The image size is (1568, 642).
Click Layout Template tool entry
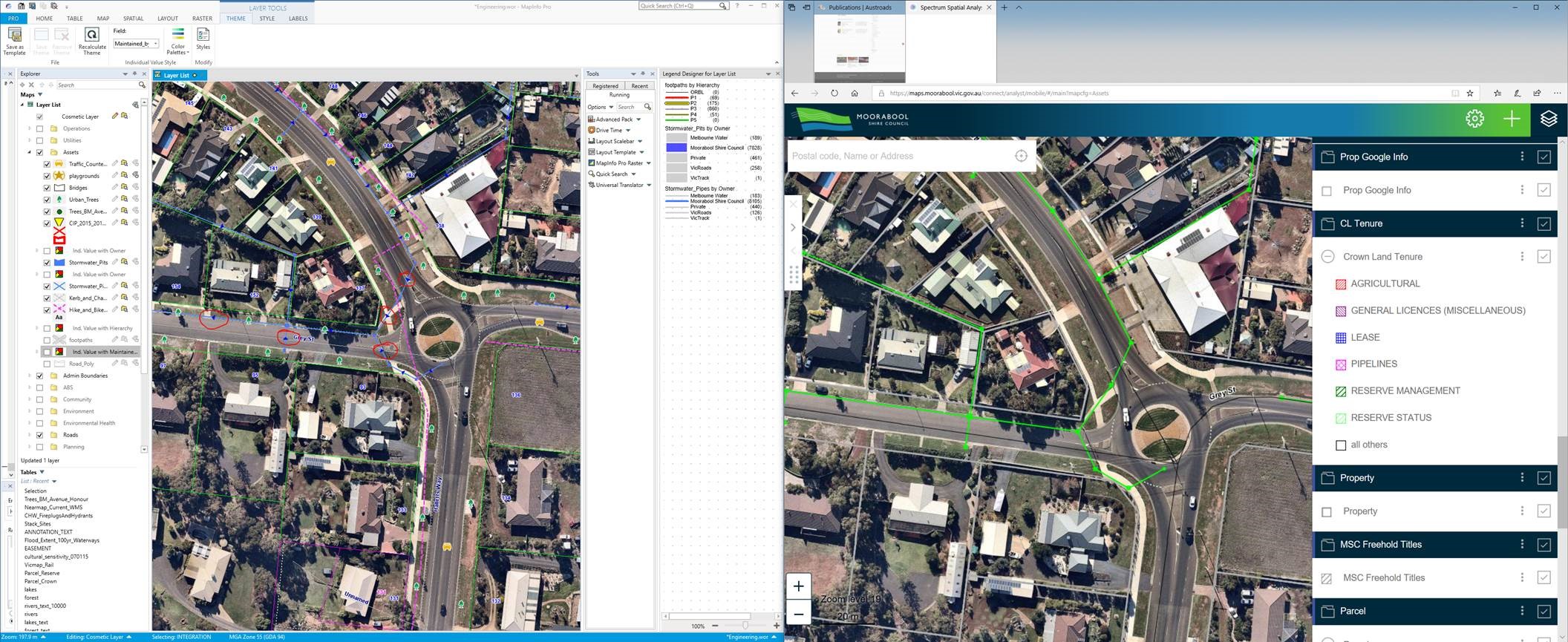[616, 152]
